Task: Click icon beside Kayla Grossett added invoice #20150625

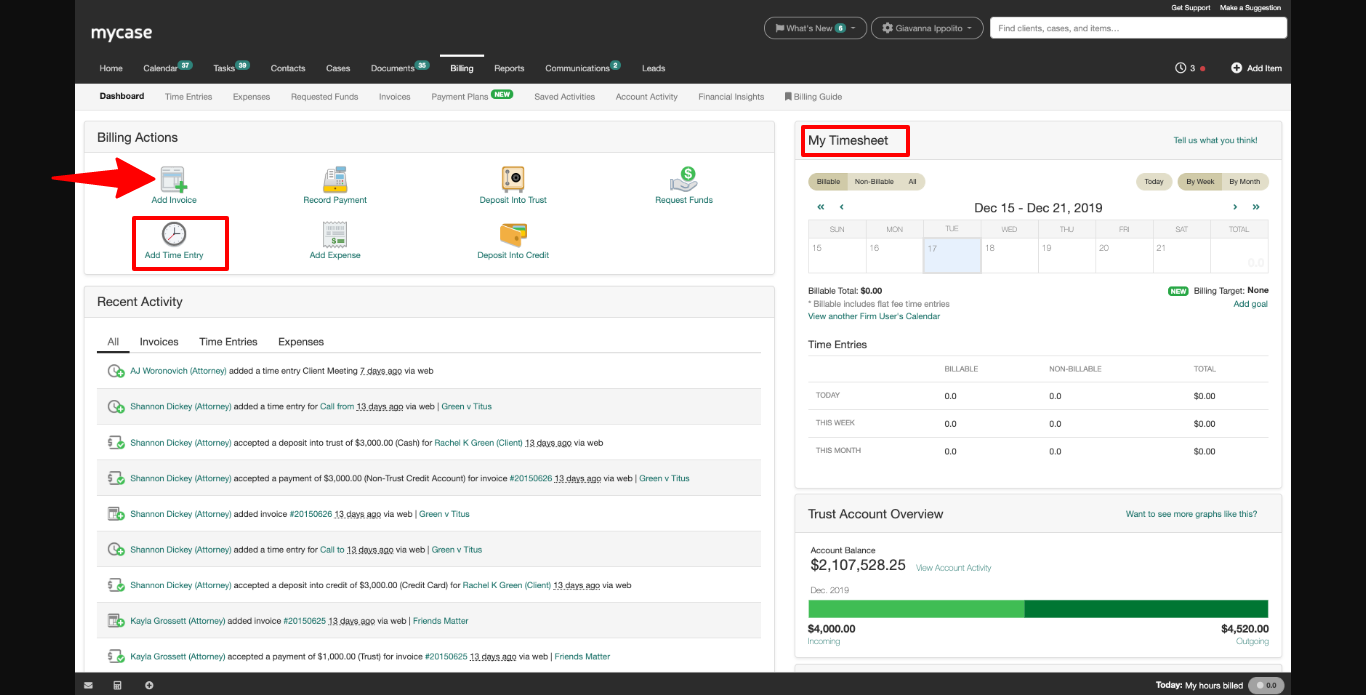Action: (116, 621)
